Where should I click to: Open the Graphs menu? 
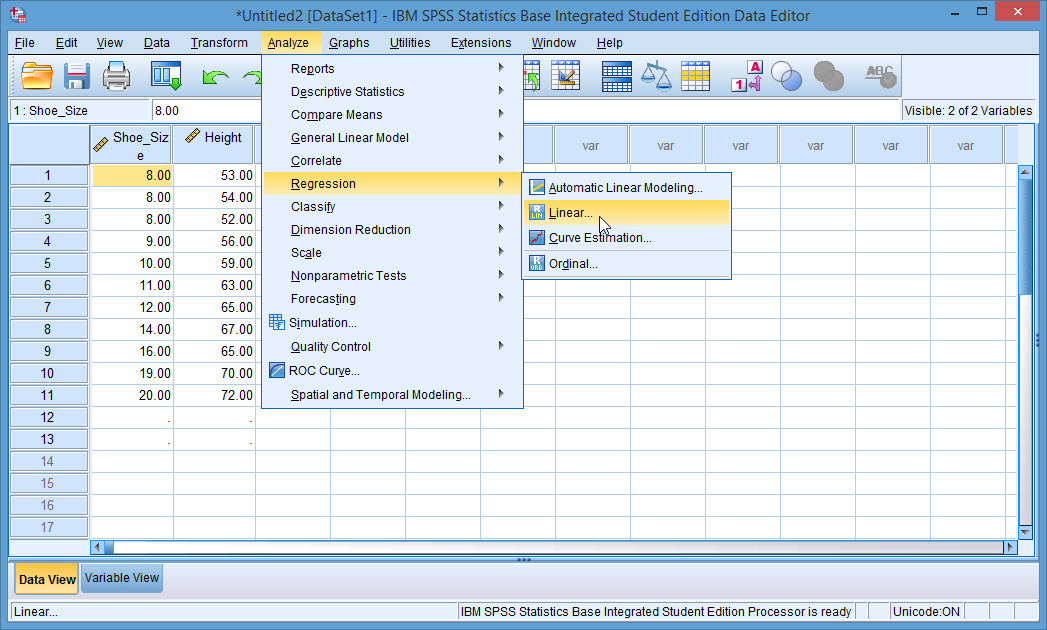tap(349, 43)
